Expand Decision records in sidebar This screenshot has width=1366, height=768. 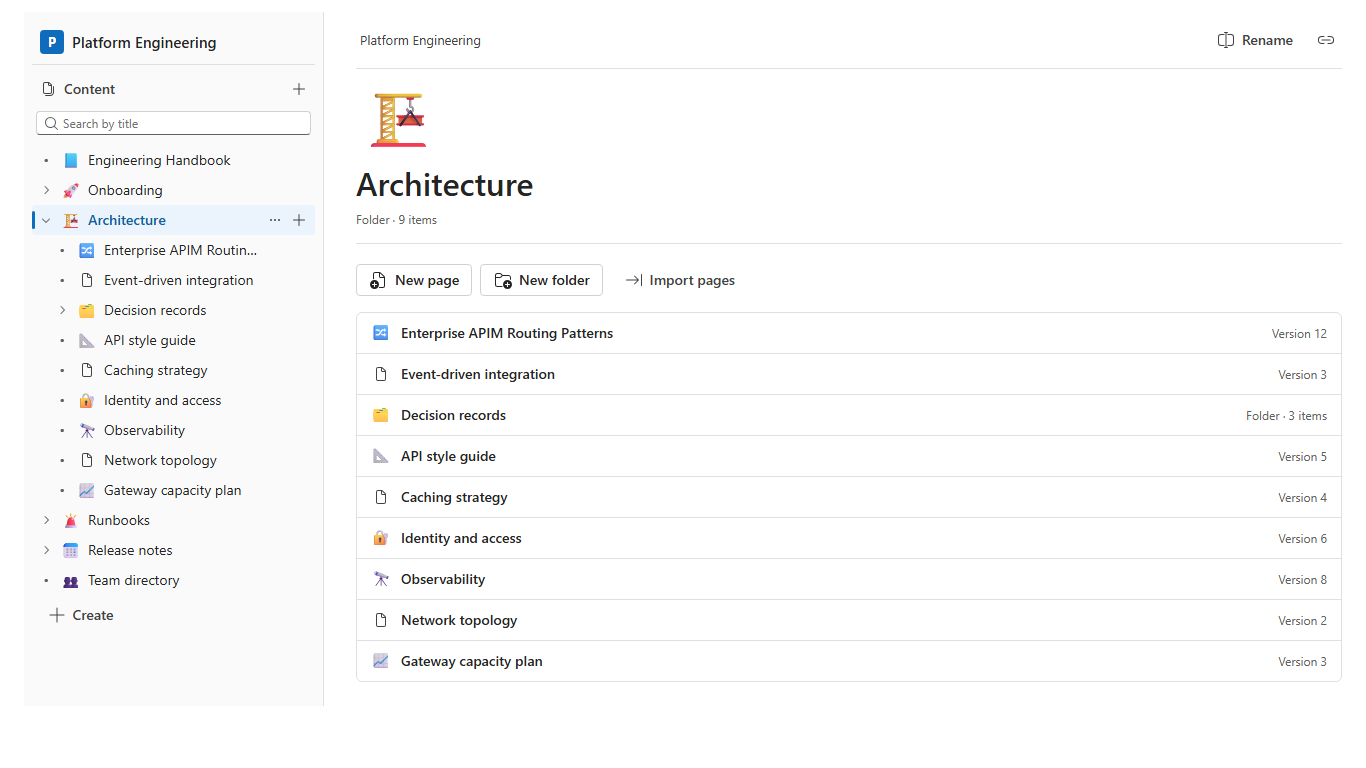(62, 310)
